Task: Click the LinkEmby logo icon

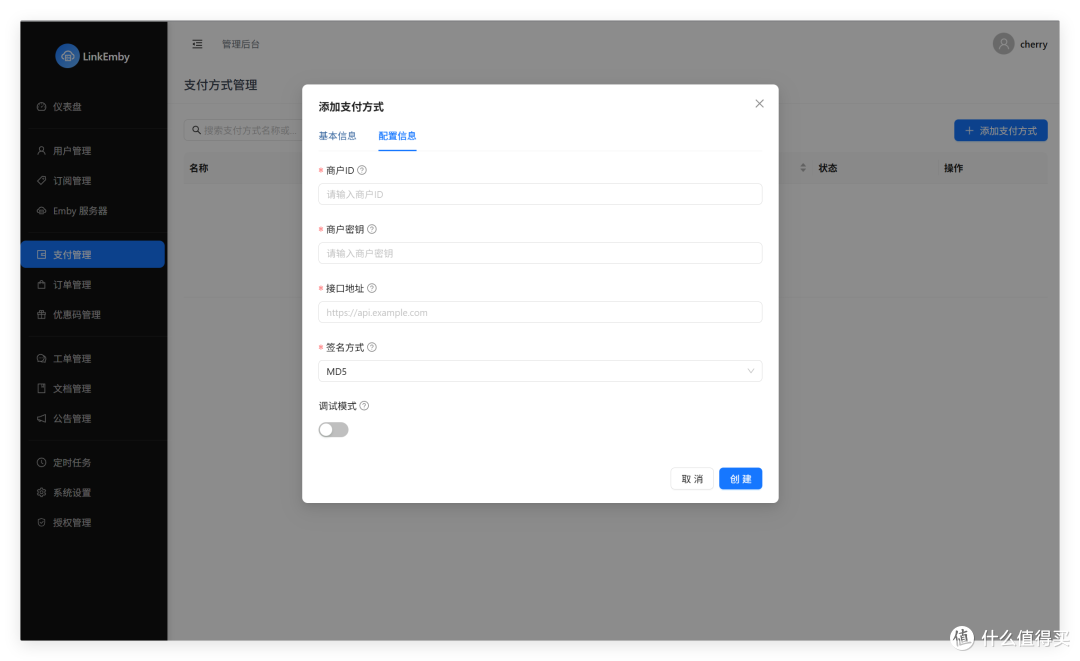Action: [x=68, y=56]
